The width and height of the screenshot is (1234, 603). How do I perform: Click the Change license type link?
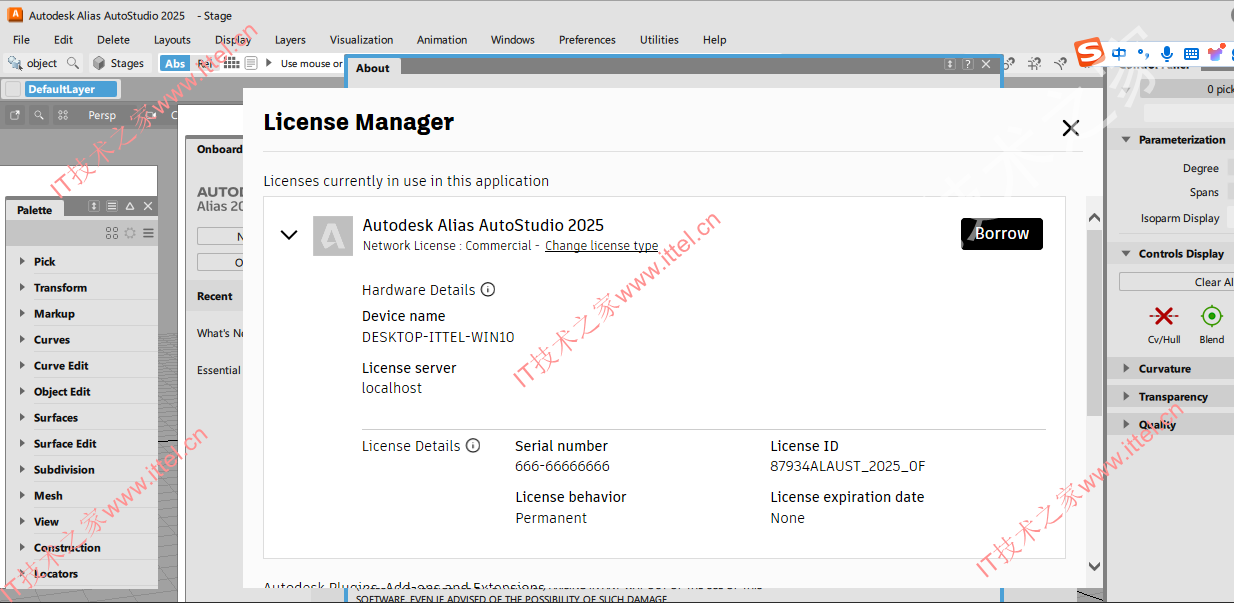click(x=601, y=246)
